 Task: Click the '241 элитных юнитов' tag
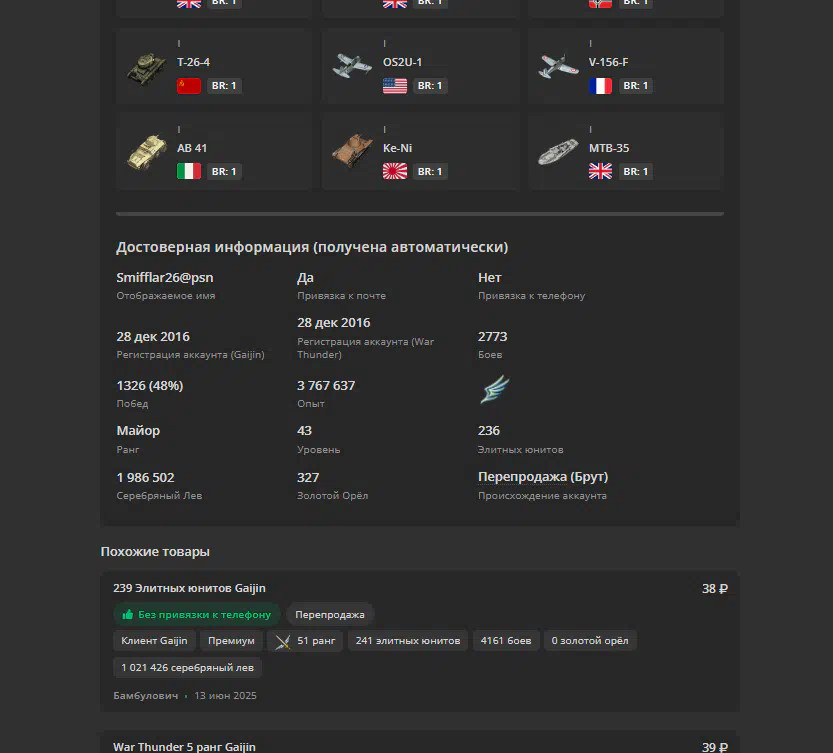tap(407, 641)
